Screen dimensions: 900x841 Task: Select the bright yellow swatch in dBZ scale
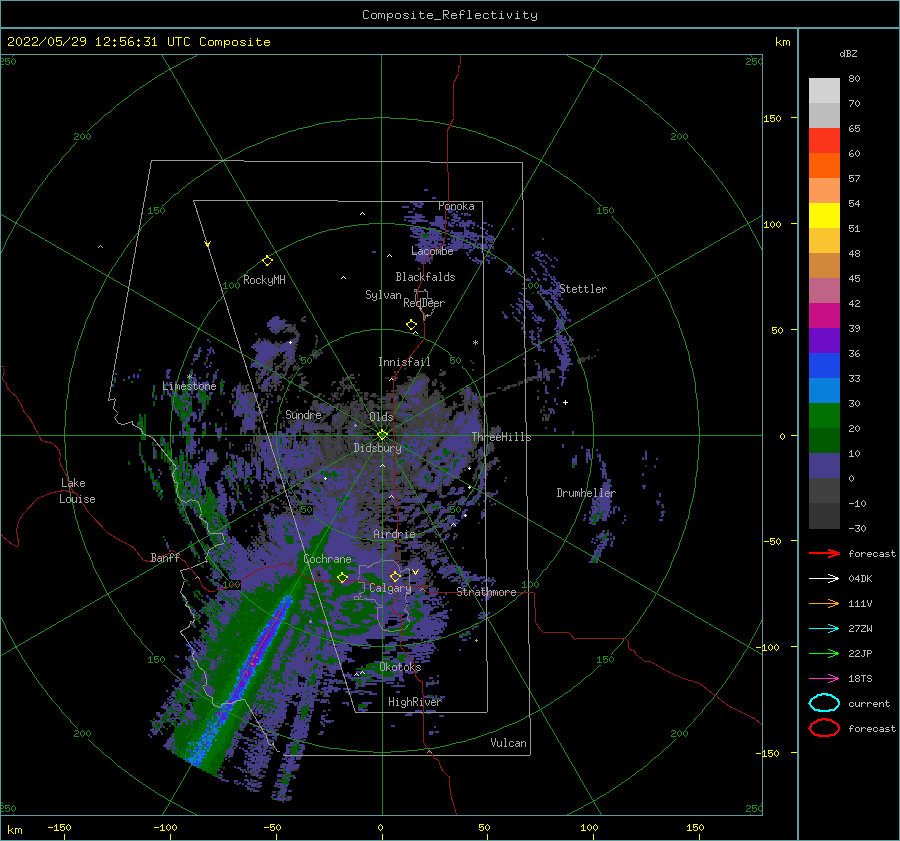coord(824,216)
